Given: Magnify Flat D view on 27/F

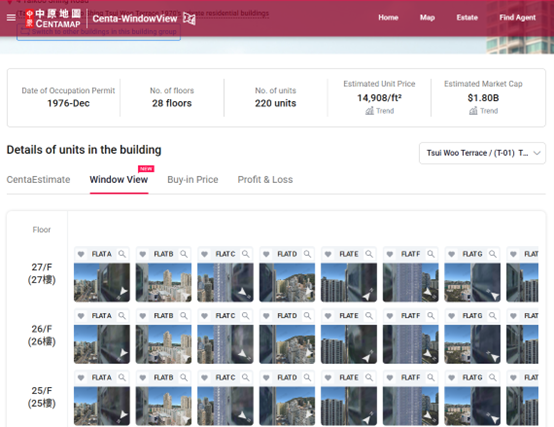Looking at the screenshot, I should click(307, 254).
